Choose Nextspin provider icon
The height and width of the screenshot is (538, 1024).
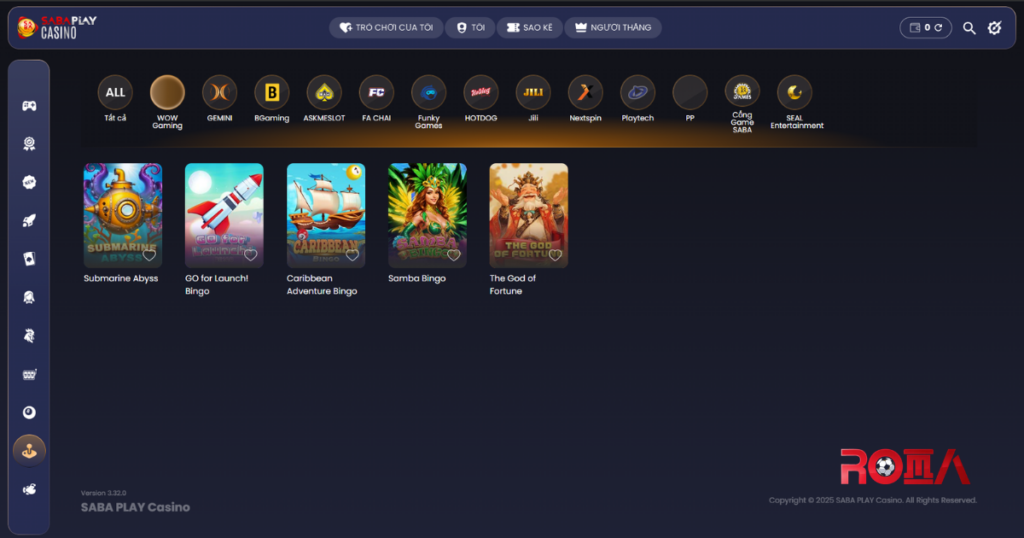[x=585, y=93]
